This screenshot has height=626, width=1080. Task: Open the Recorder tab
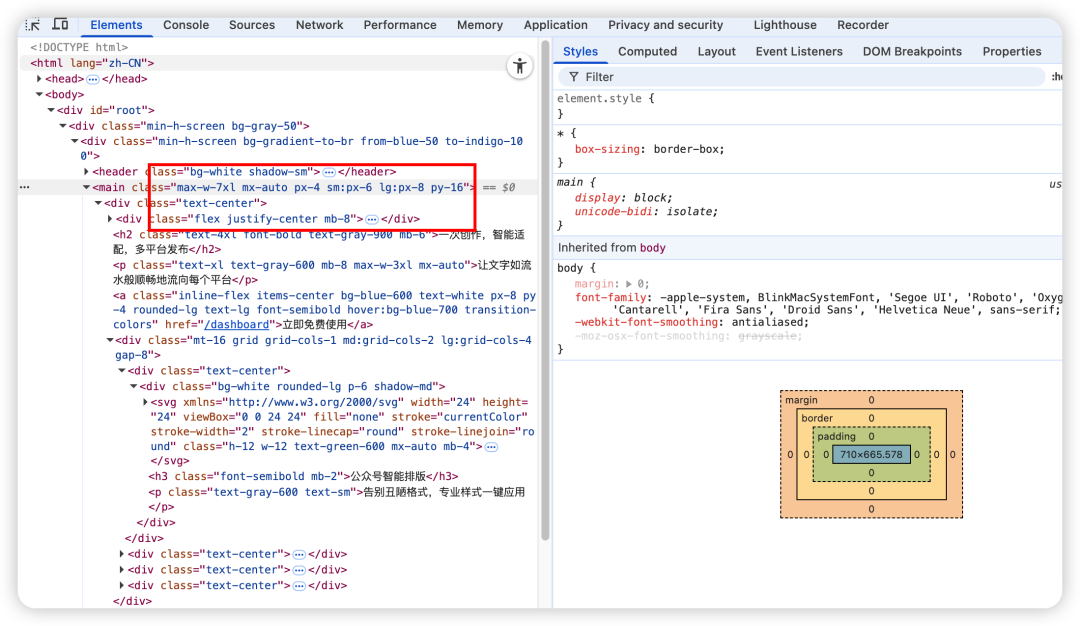[863, 25]
